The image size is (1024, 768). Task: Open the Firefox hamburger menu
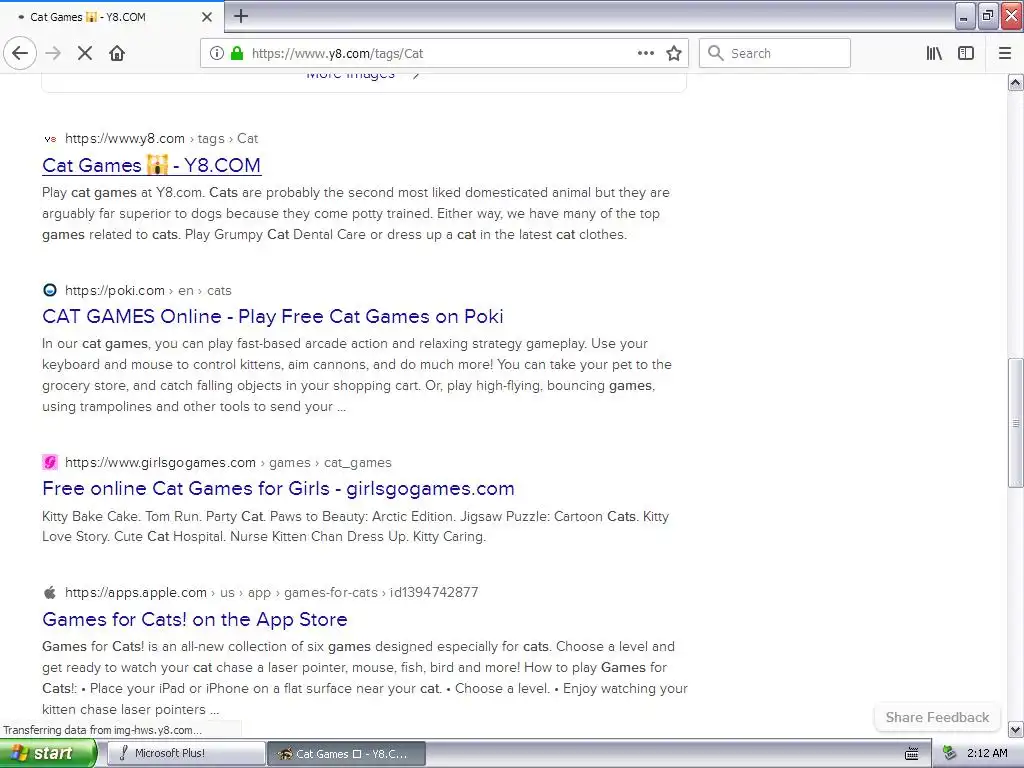pyautogui.click(x=1005, y=53)
